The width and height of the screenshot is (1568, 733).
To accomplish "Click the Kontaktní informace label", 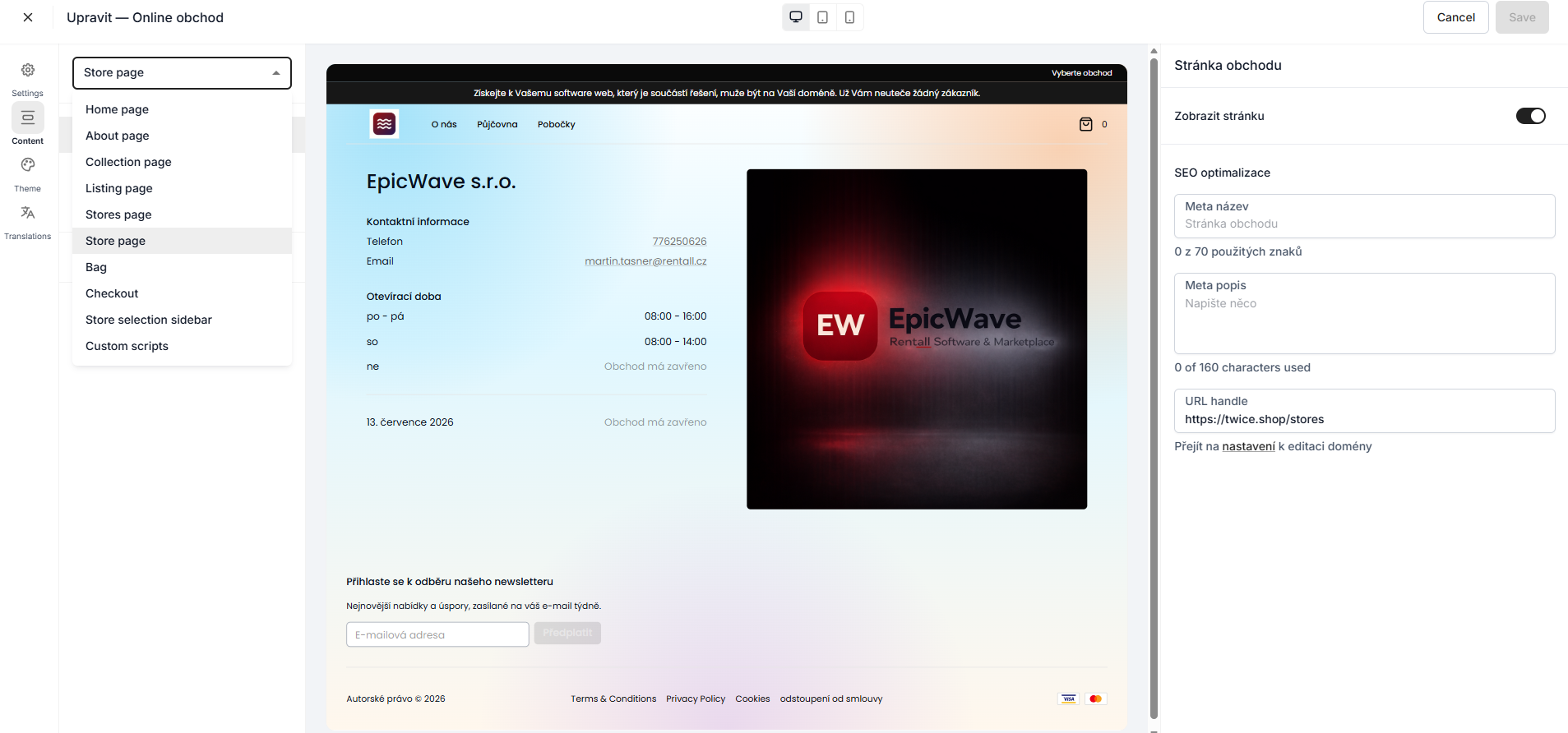I will (418, 222).
